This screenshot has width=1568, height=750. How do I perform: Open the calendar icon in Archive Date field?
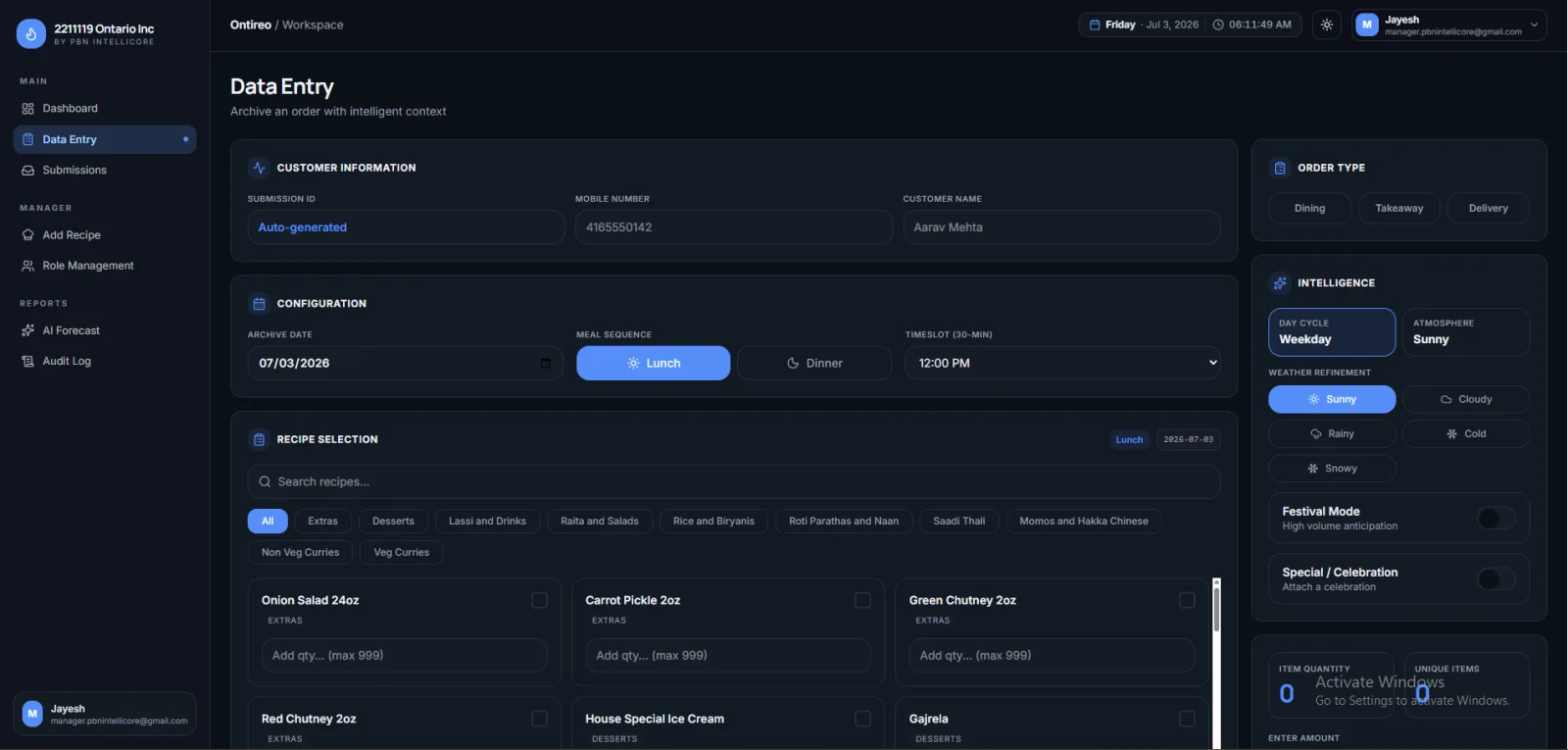point(546,363)
